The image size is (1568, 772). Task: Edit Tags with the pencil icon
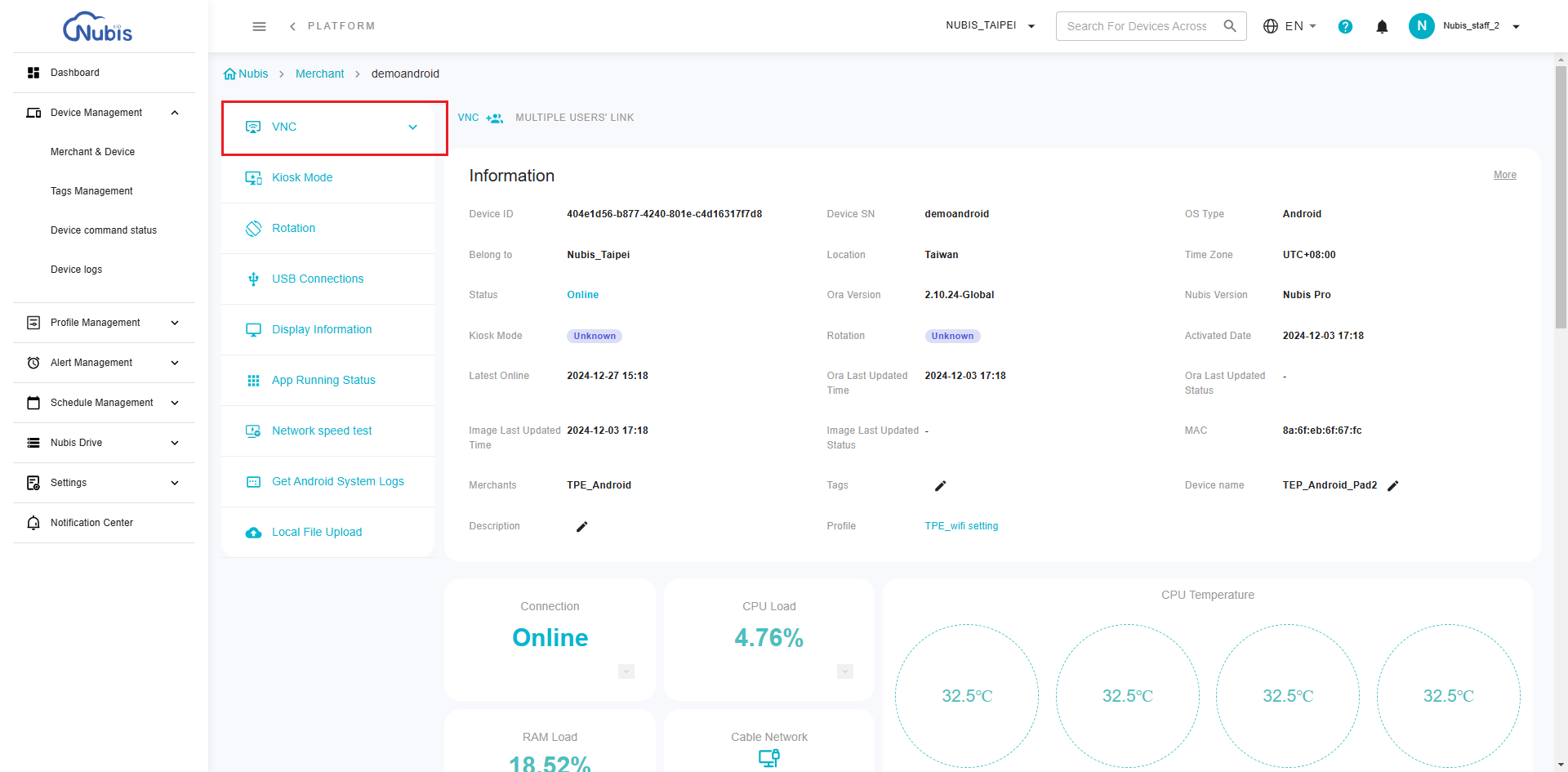(x=940, y=485)
